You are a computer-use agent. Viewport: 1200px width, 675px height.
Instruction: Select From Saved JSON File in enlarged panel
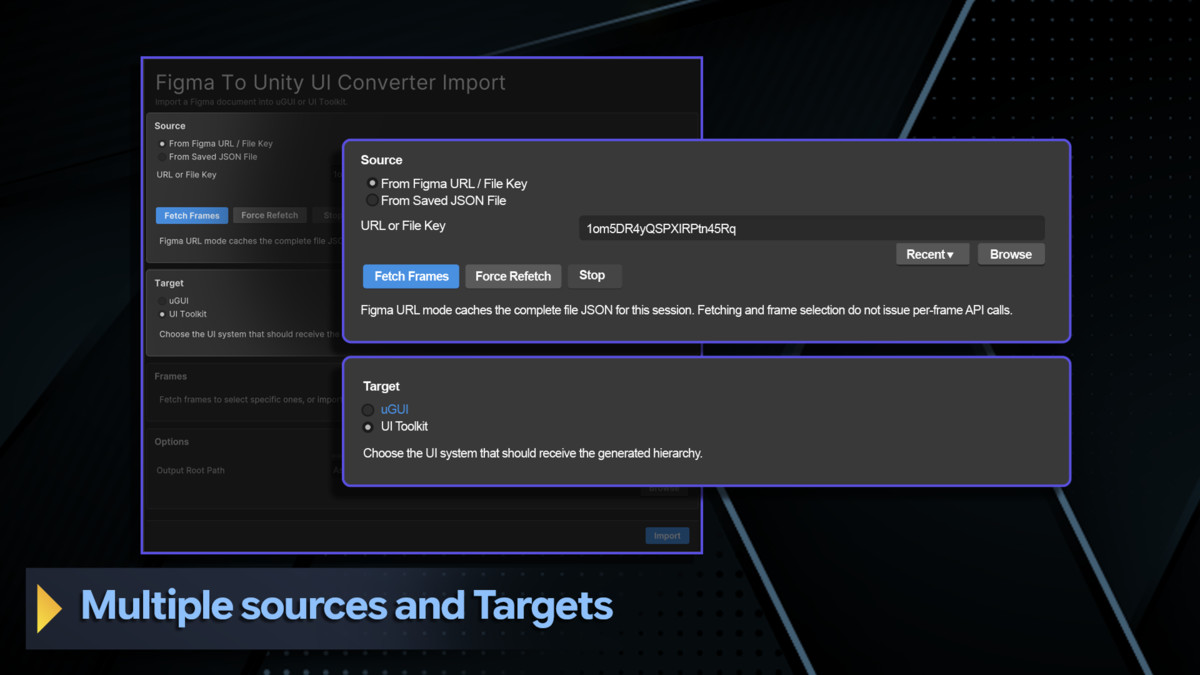point(372,201)
